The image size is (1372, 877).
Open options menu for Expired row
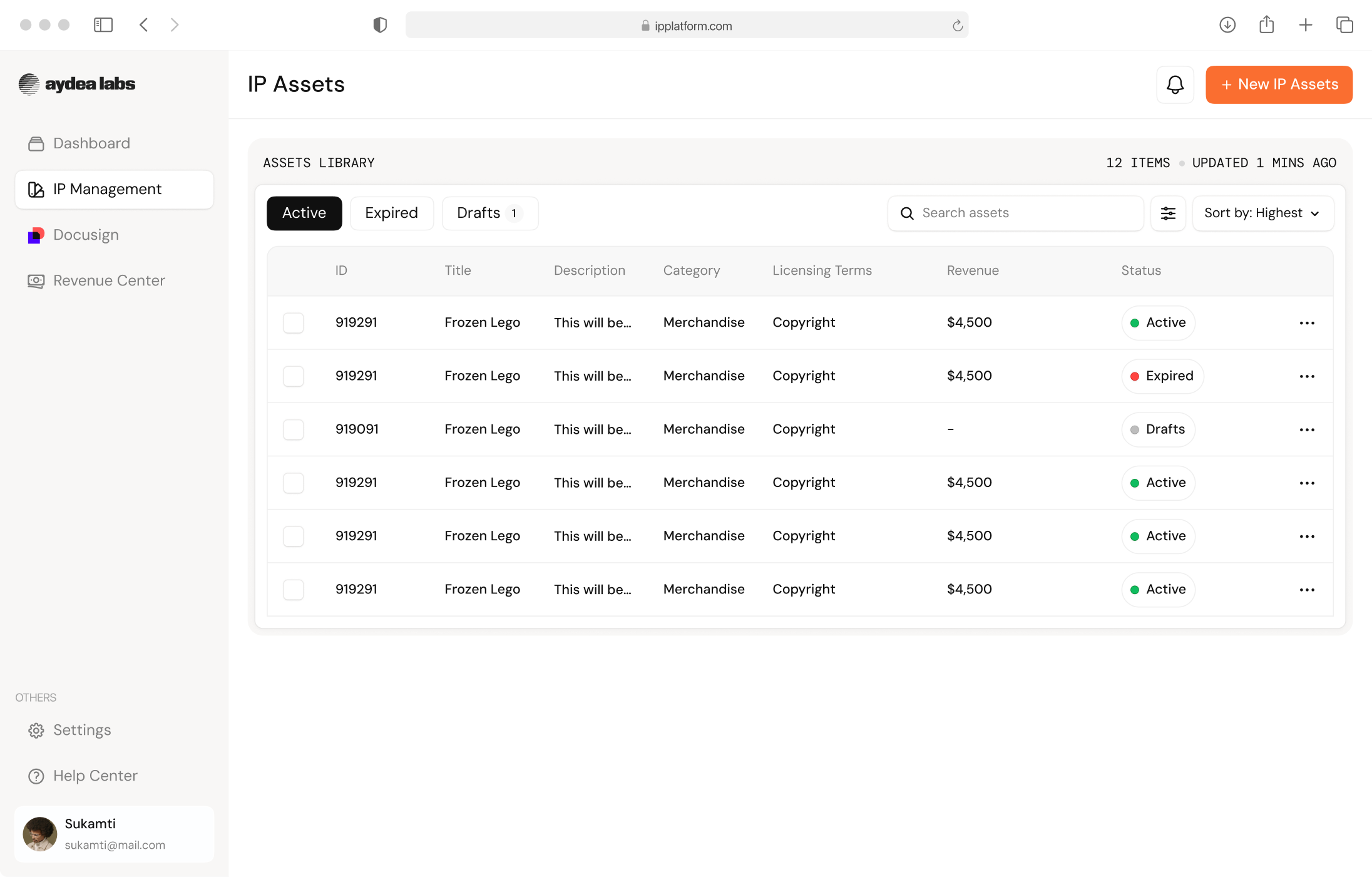(1306, 376)
